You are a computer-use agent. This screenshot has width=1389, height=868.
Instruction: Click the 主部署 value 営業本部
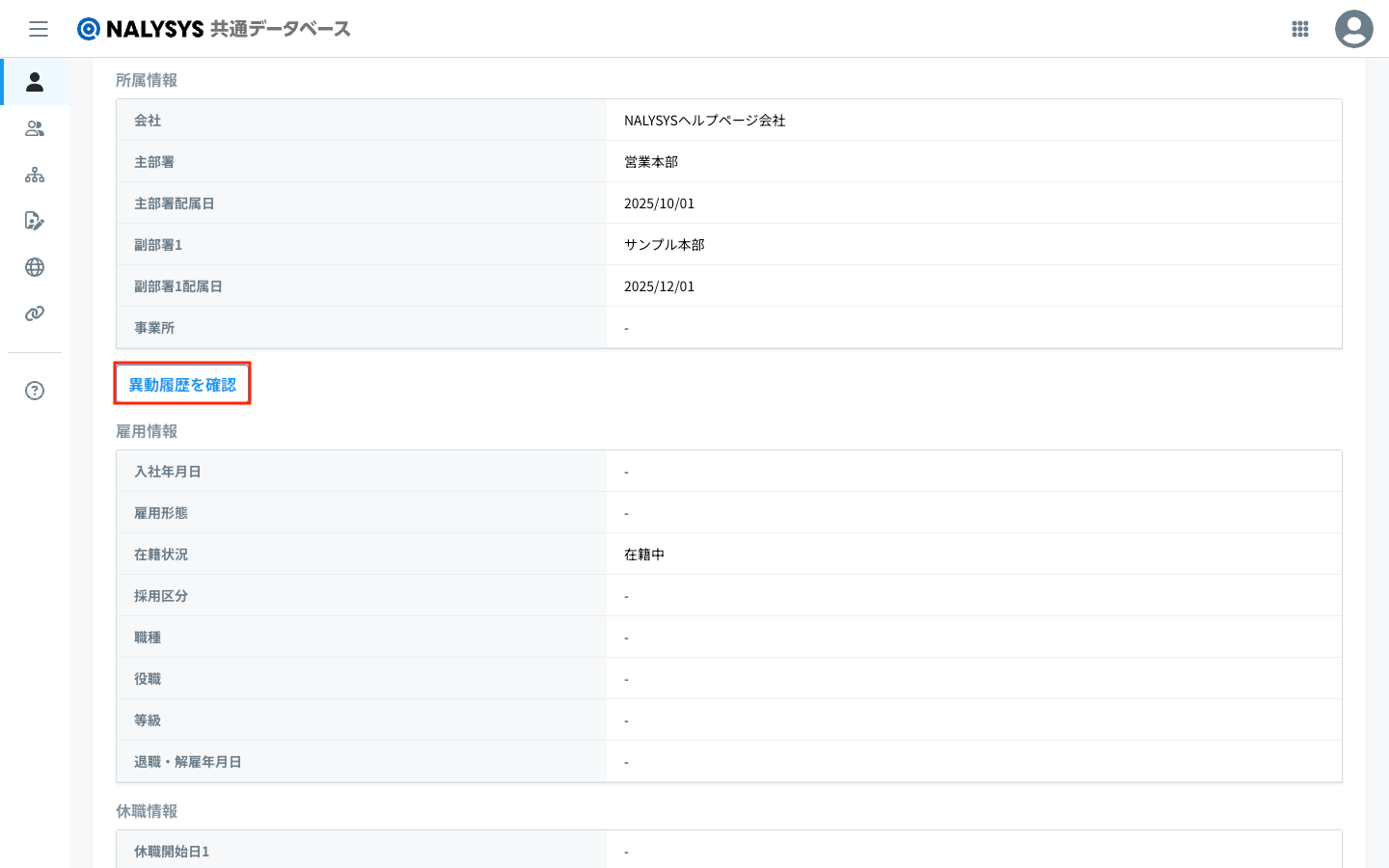pyautogui.click(x=651, y=162)
